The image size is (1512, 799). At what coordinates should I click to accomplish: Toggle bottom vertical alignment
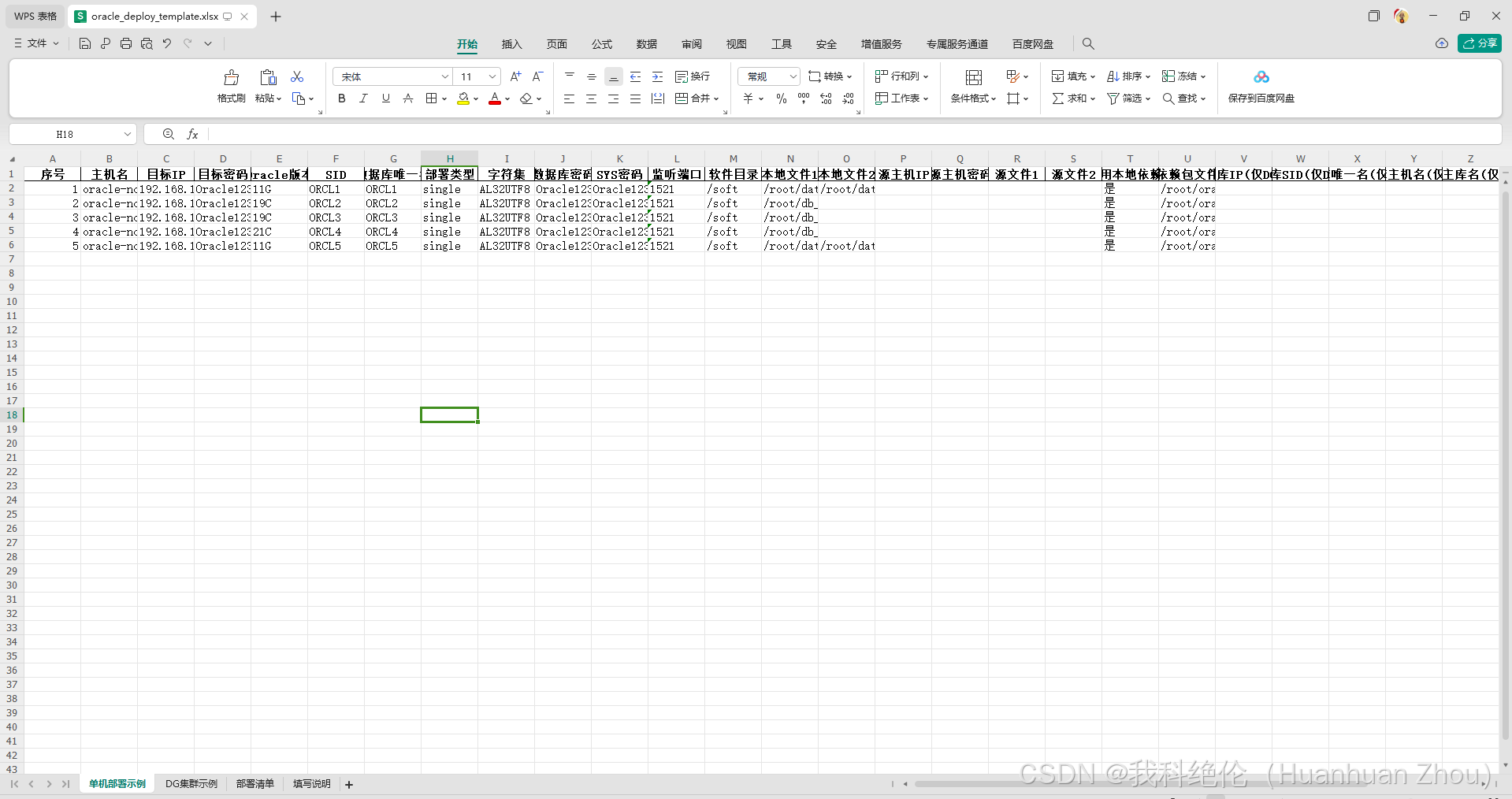click(614, 76)
